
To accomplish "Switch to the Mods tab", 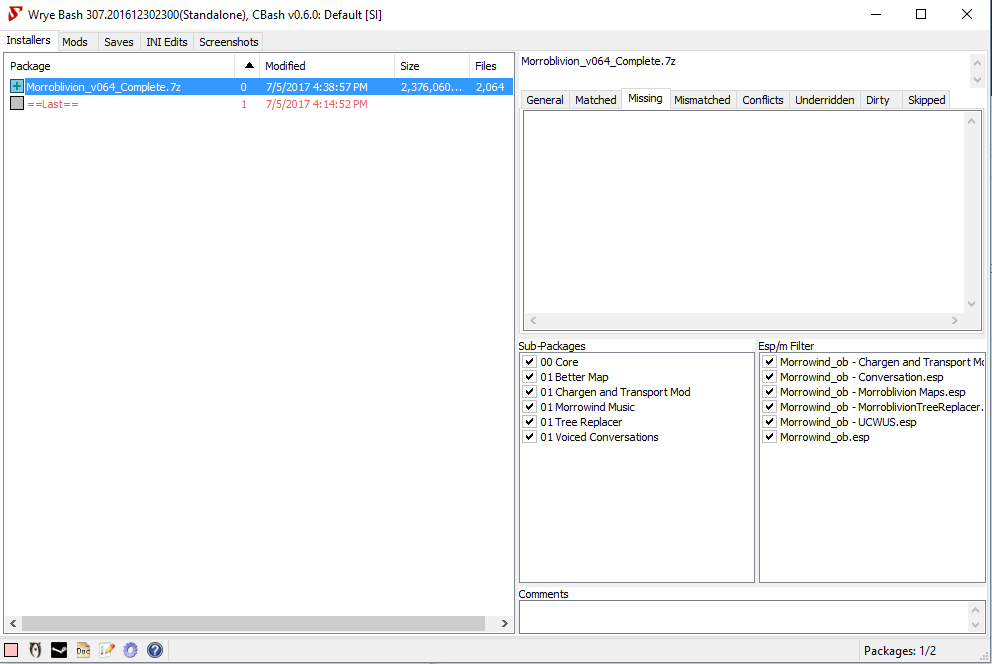I will point(75,42).
